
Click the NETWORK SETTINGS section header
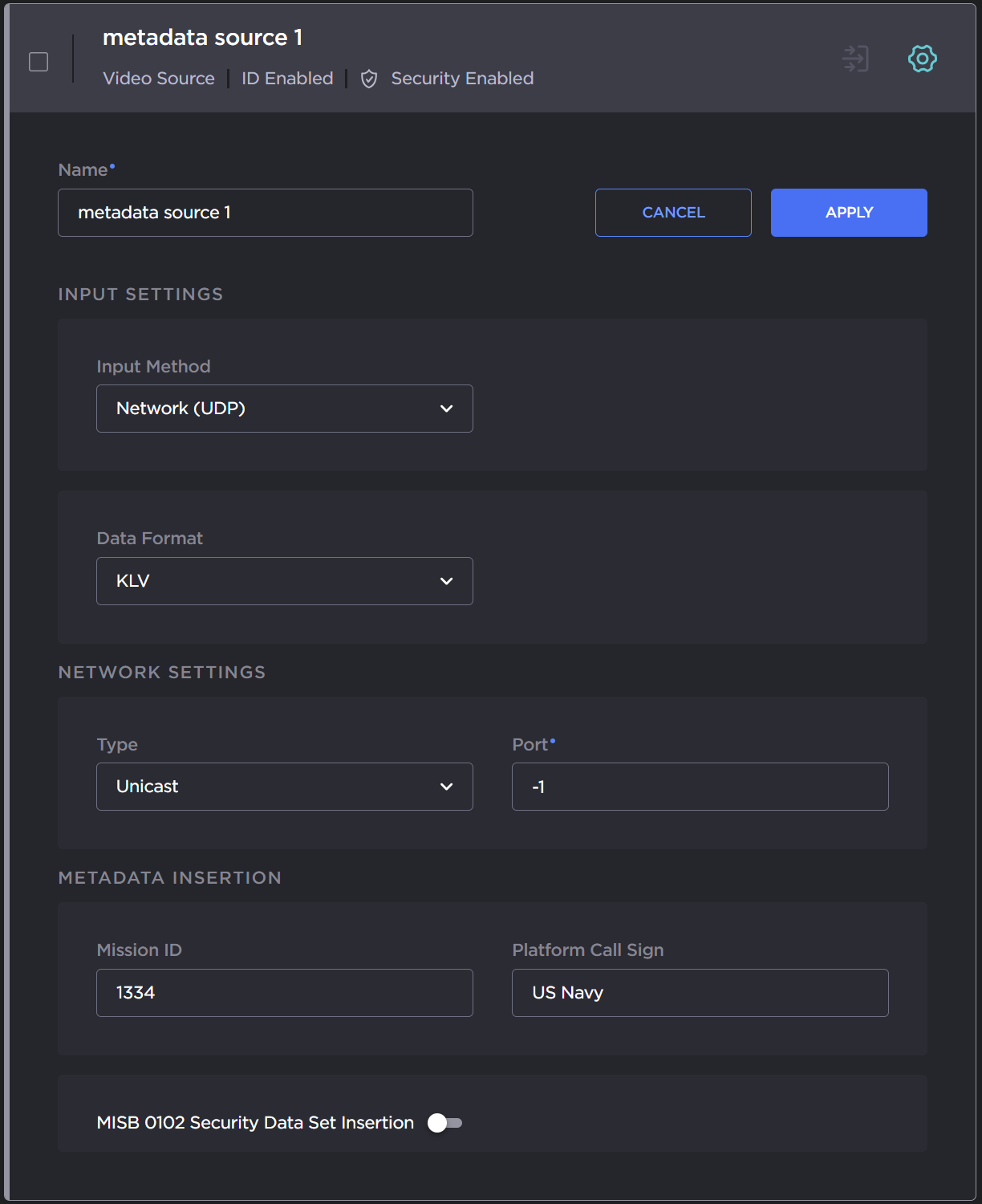point(161,672)
